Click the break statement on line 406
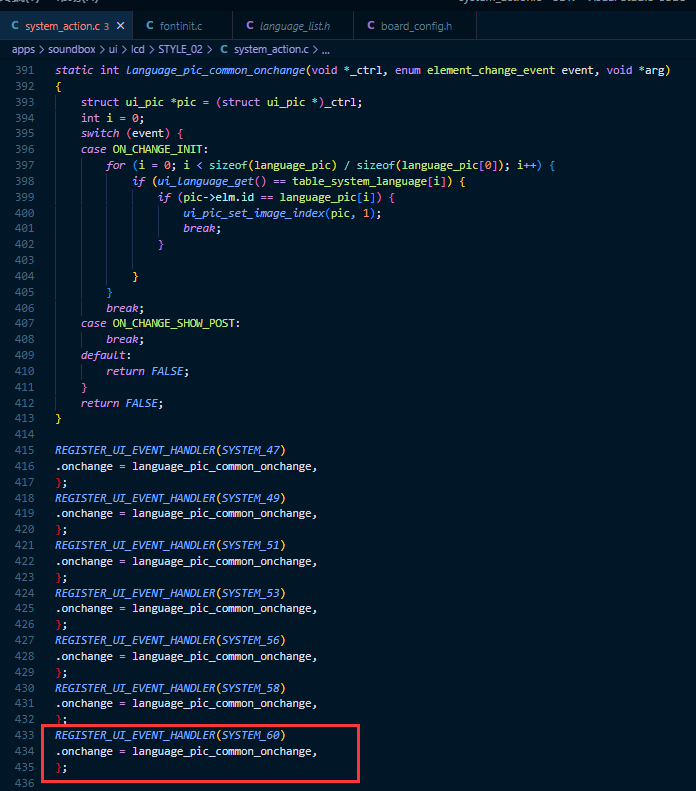The height and width of the screenshot is (791, 696). pyautogui.click(x=125, y=308)
